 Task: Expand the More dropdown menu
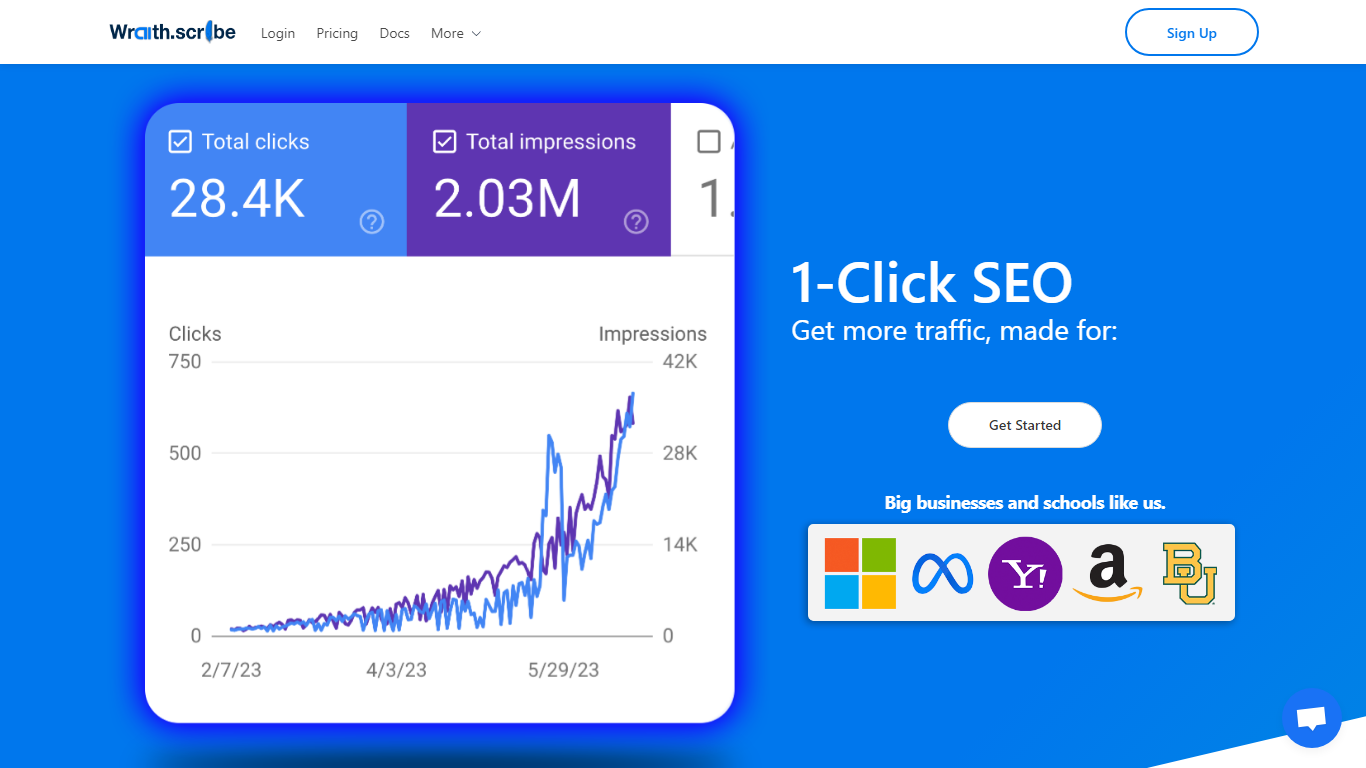coord(456,33)
